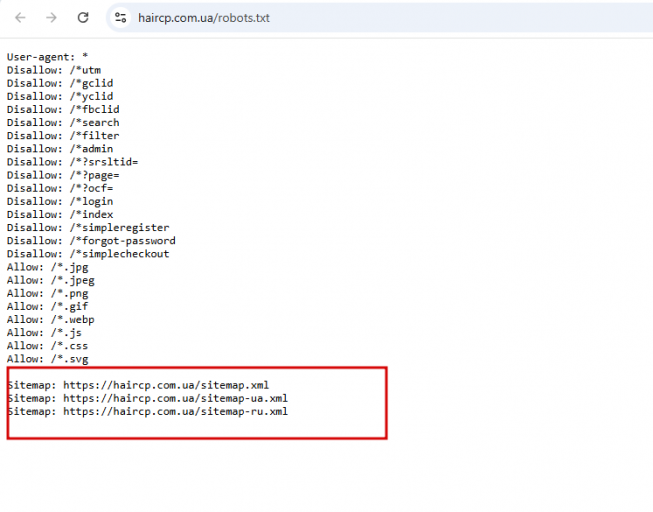Screen dimensions: 653x512
Task: Click the 'Allow: /*.webp' line
Action: [x=50, y=320]
